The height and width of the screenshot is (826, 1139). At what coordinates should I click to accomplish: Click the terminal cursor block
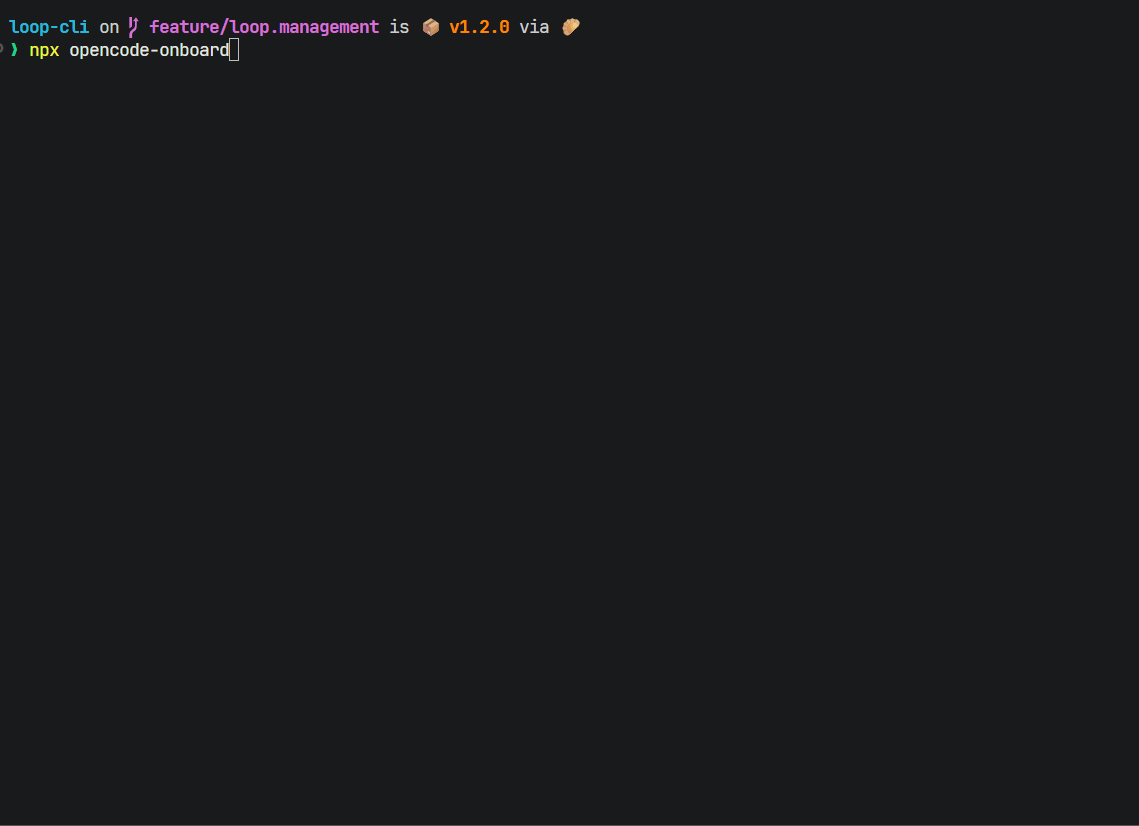pyautogui.click(x=234, y=50)
